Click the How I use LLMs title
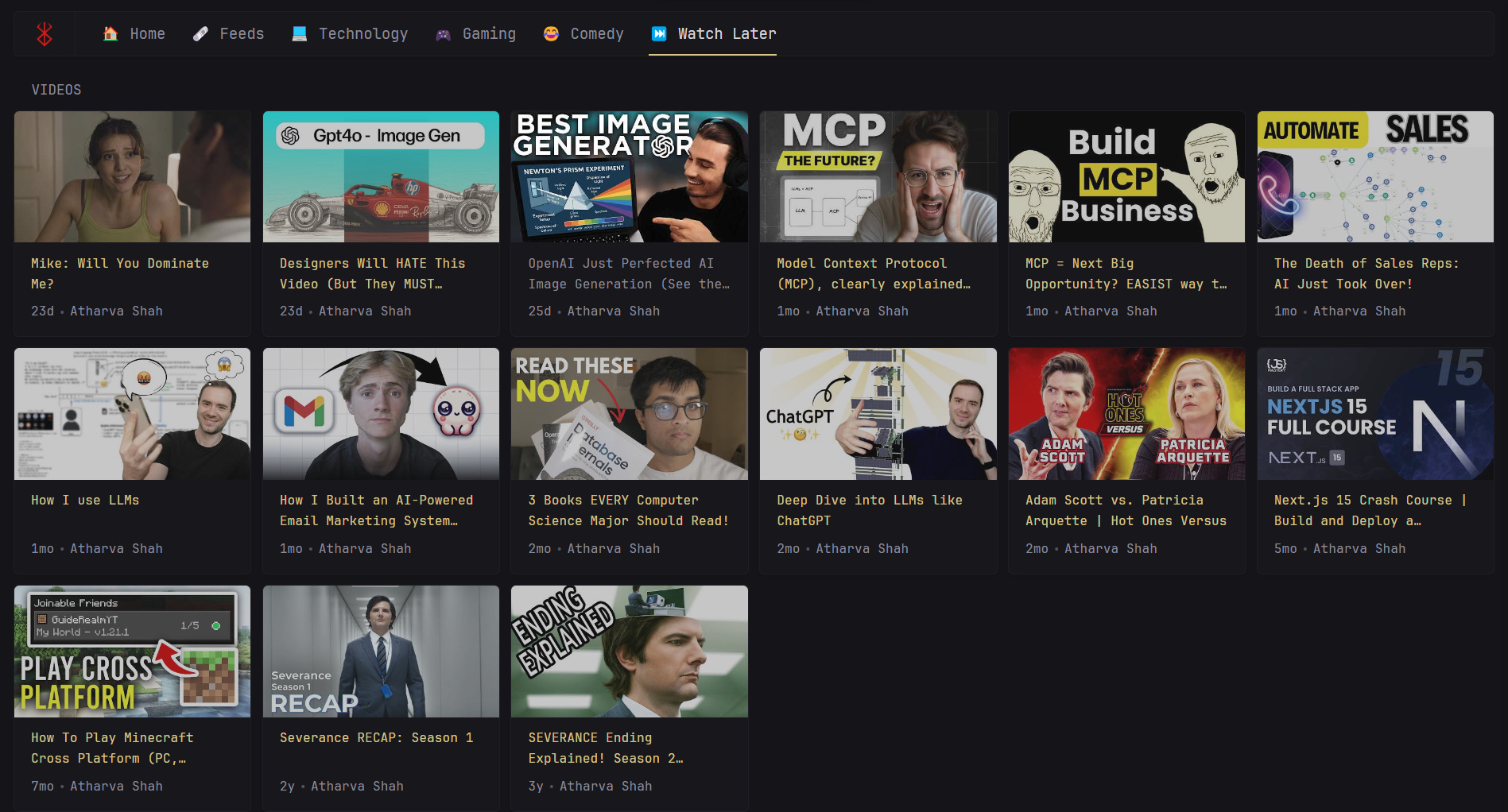The height and width of the screenshot is (812, 1508). pos(85,500)
